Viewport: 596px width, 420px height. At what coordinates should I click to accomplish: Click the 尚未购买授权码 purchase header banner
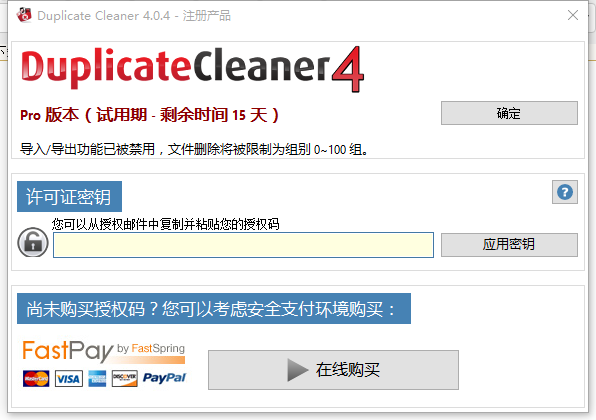pyautogui.click(x=214, y=309)
